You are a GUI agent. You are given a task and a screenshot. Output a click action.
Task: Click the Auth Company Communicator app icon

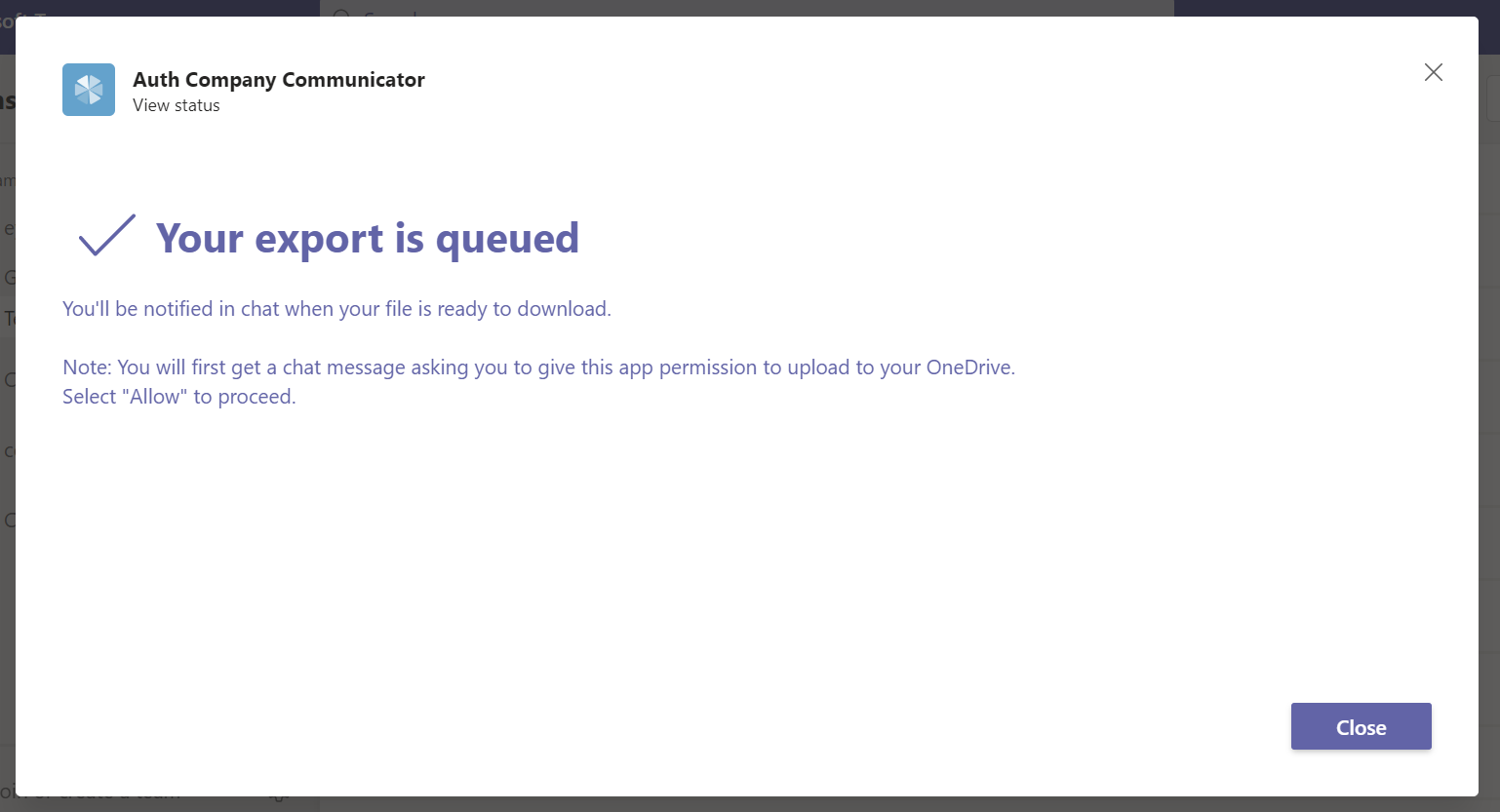pos(89,90)
